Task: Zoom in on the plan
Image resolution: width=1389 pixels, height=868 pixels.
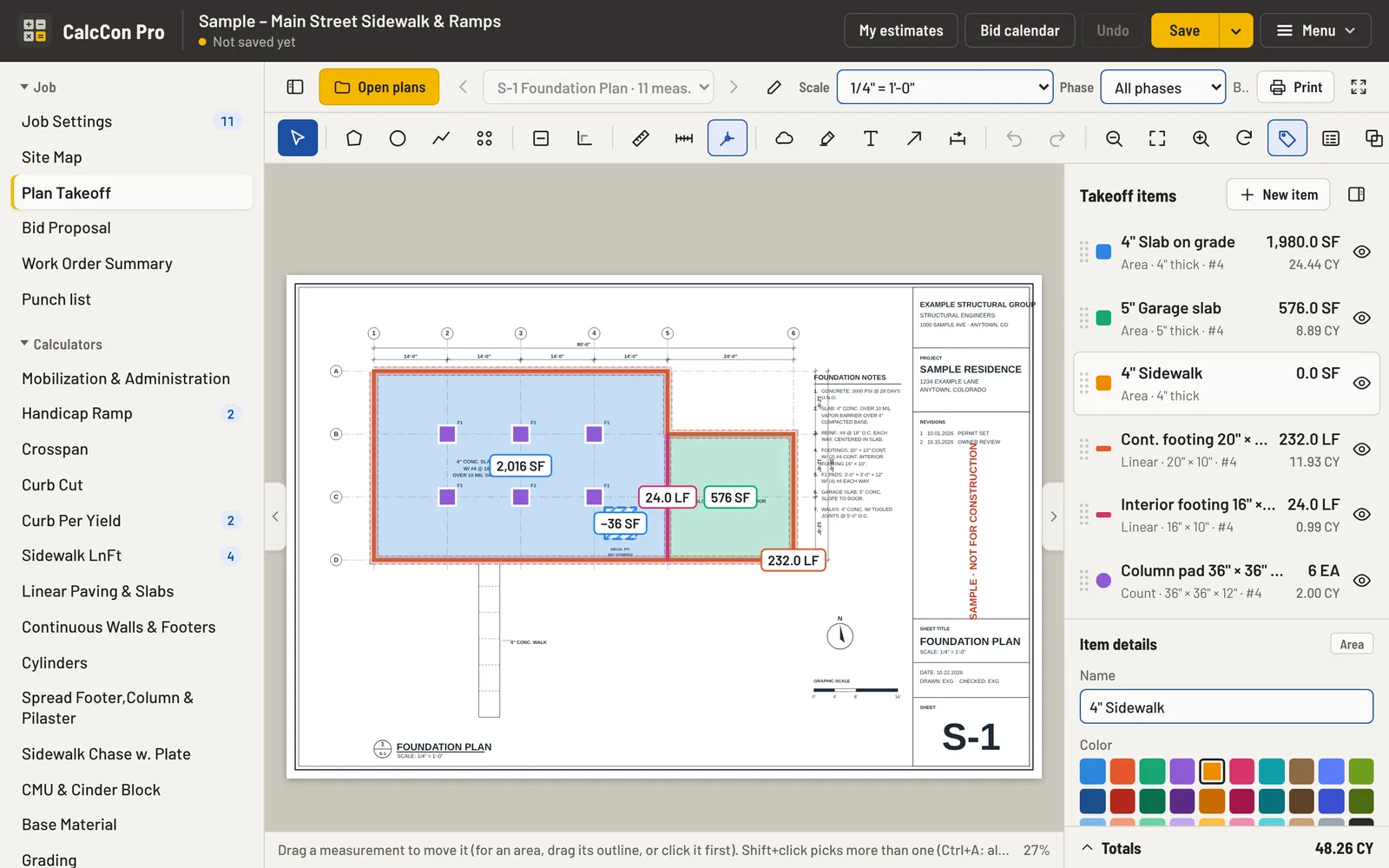Action: click(x=1201, y=138)
